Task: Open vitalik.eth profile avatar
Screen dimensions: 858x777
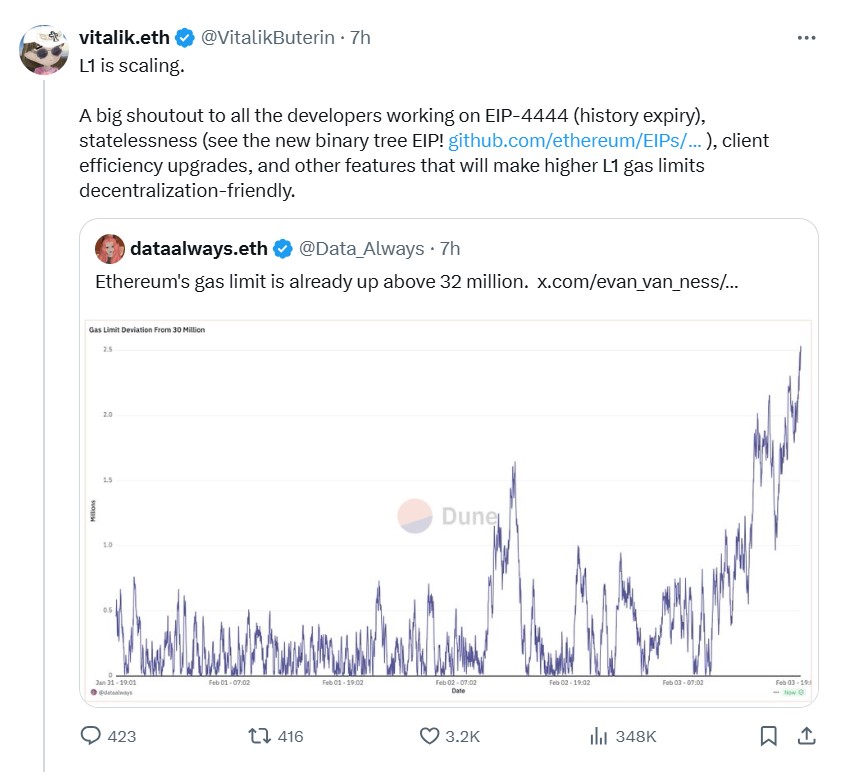Action: click(45, 47)
